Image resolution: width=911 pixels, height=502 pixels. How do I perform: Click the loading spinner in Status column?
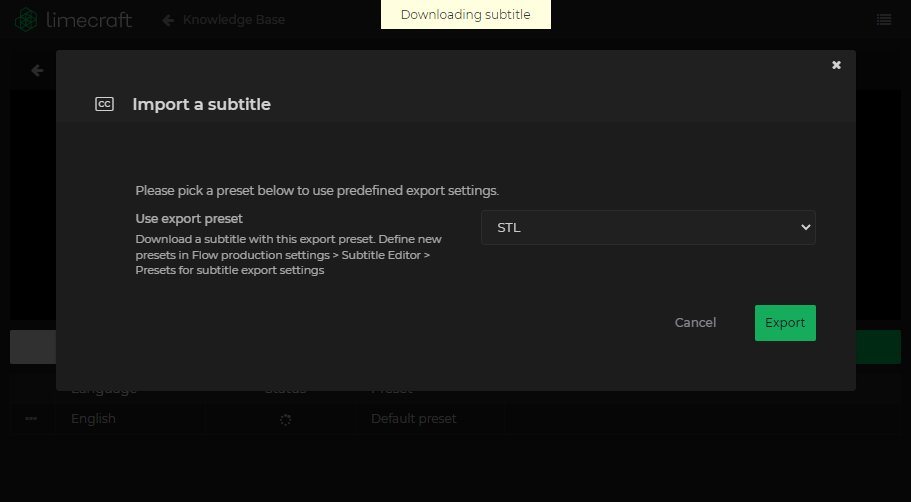285,419
